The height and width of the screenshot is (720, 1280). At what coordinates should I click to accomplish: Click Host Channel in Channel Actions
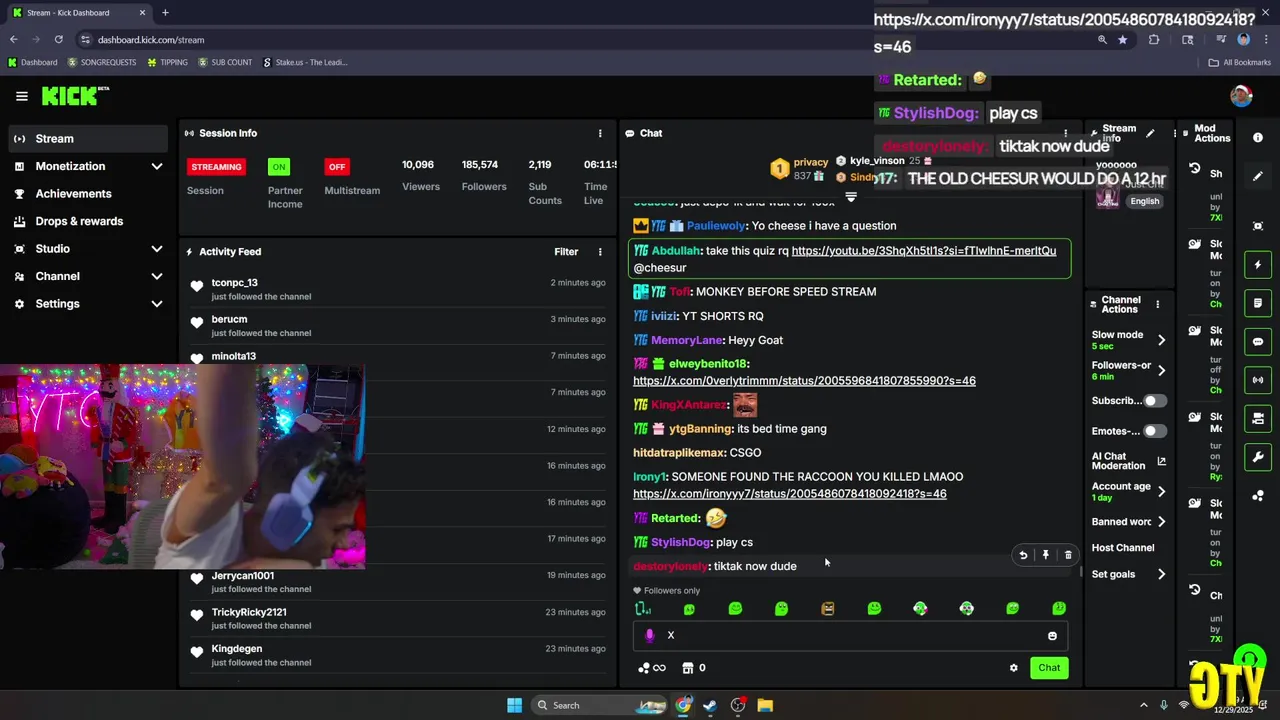(1123, 548)
